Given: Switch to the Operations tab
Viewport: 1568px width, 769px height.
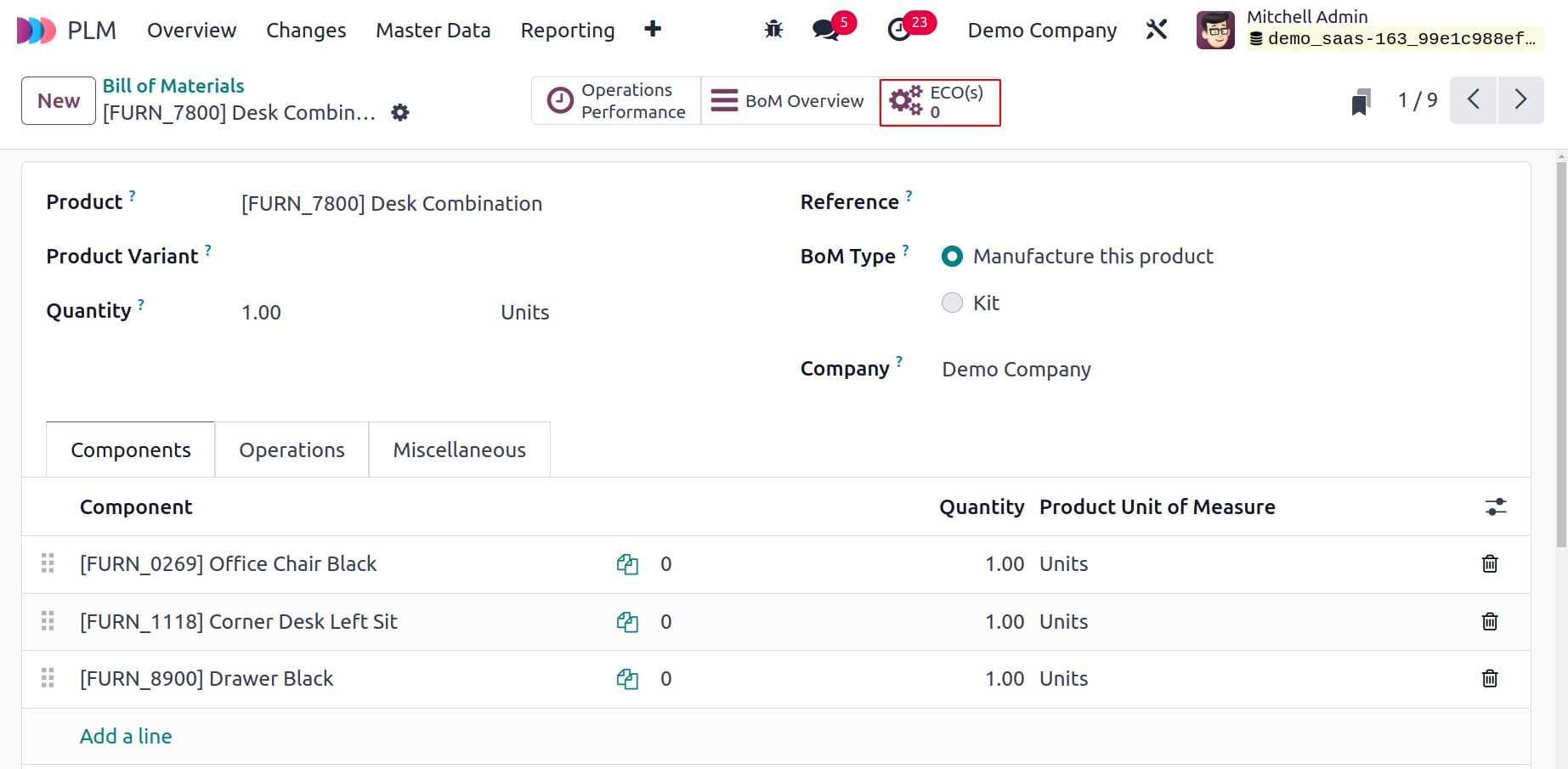Looking at the screenshot, I should (x=292, y=450).
